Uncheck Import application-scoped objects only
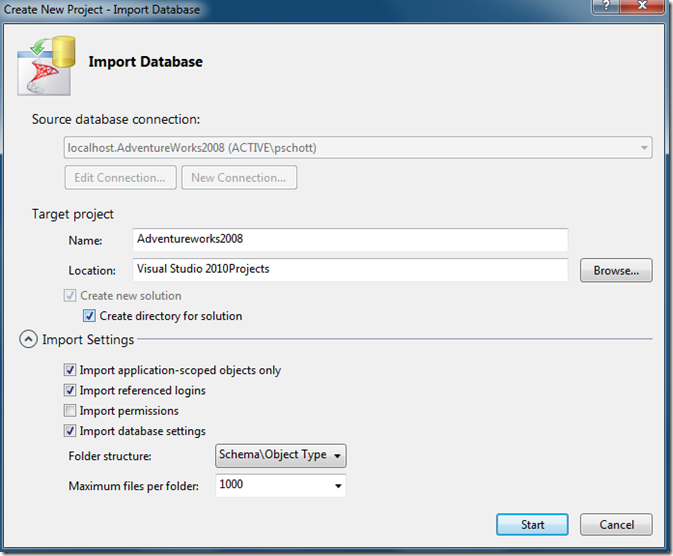This screenshot has height=556, width=673. click(70, 370)
